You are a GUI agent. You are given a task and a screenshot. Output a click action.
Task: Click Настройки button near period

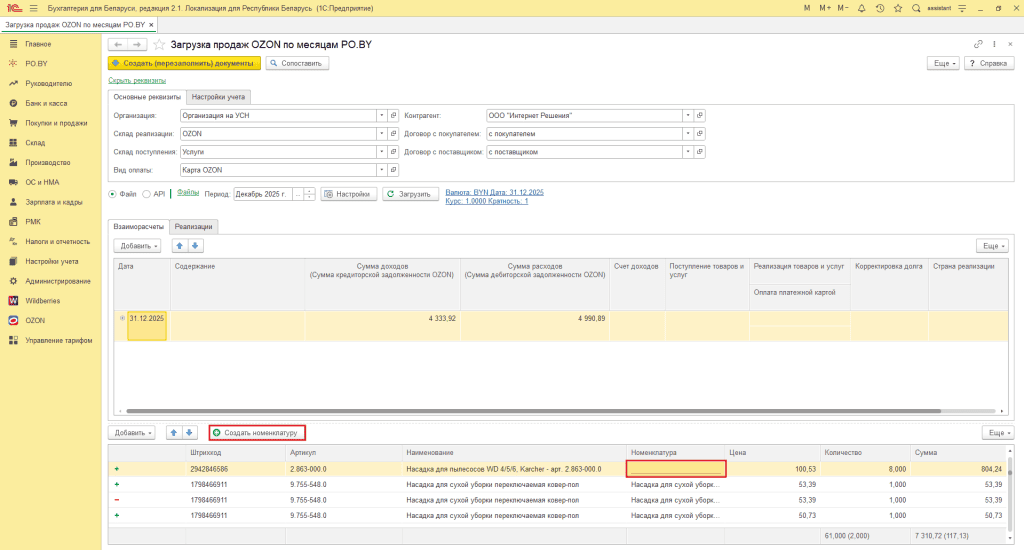coord(349,194)
